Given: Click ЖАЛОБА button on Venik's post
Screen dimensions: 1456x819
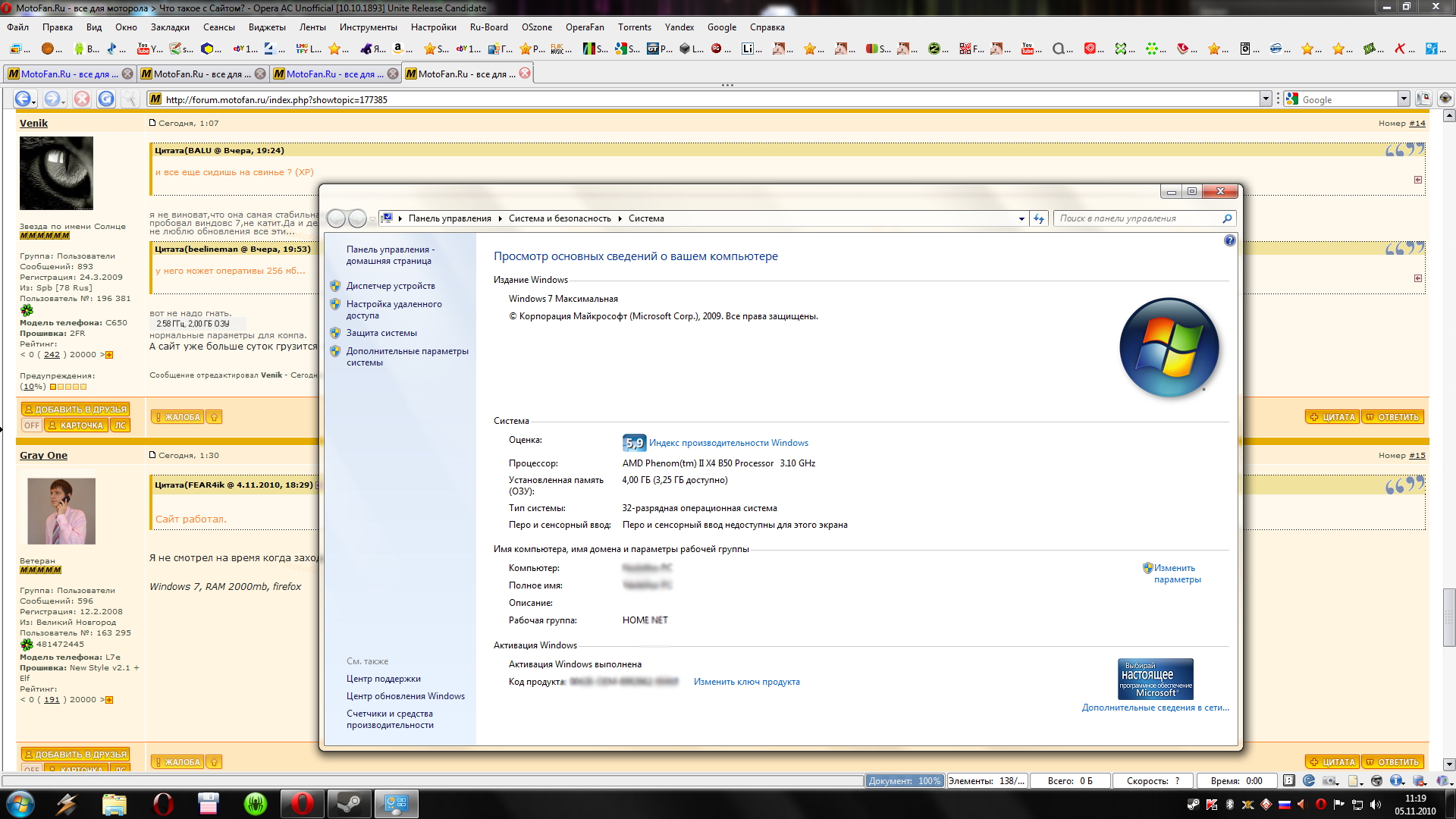Looking at the screenshot, I should (x=177, y=417).
